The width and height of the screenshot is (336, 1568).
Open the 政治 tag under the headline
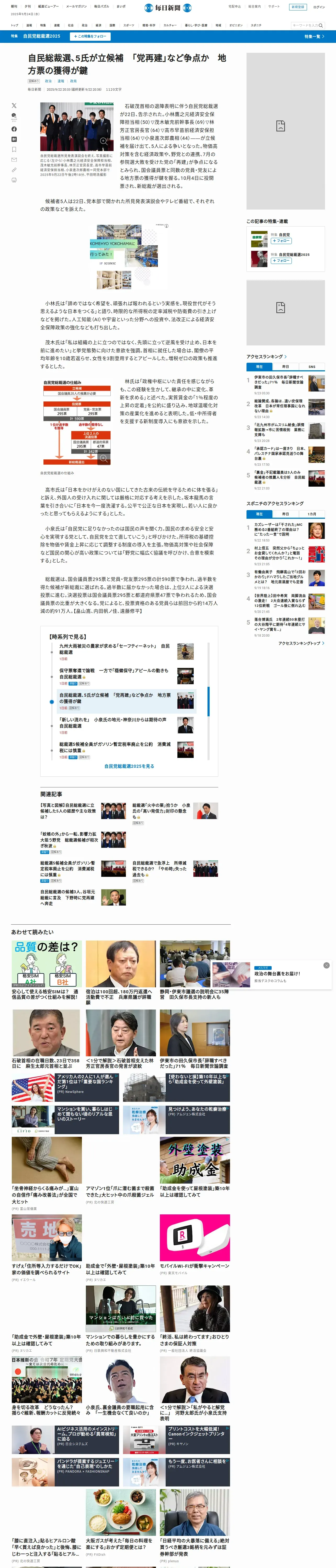[48, 81]
